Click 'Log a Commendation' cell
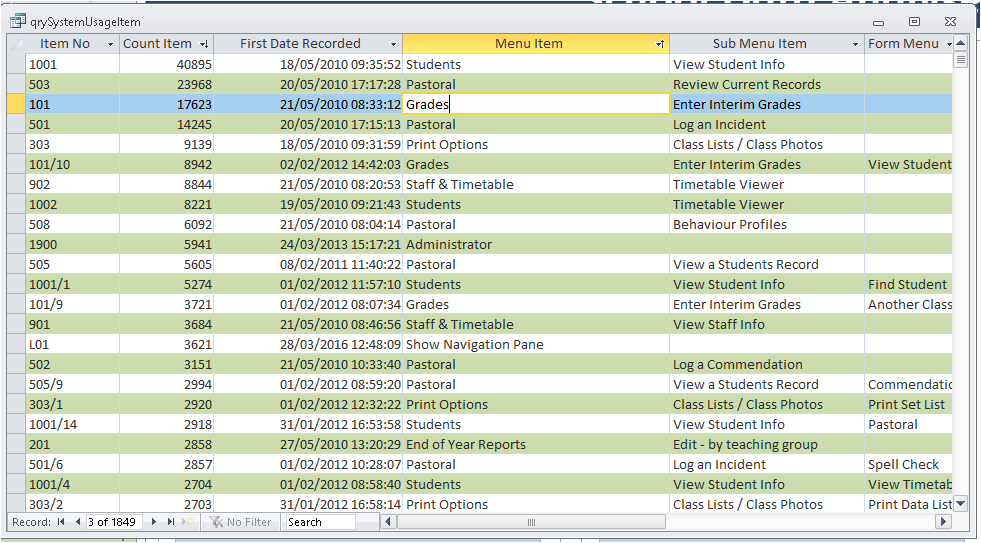The width and height of the screenshot is (981, 543). click(x=767, y=364)
